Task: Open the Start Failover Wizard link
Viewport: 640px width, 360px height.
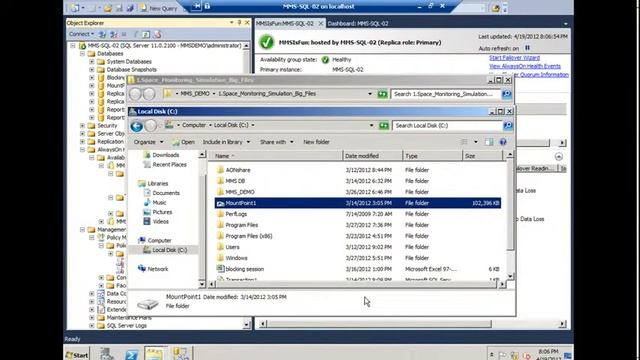Action: [514, 58]
